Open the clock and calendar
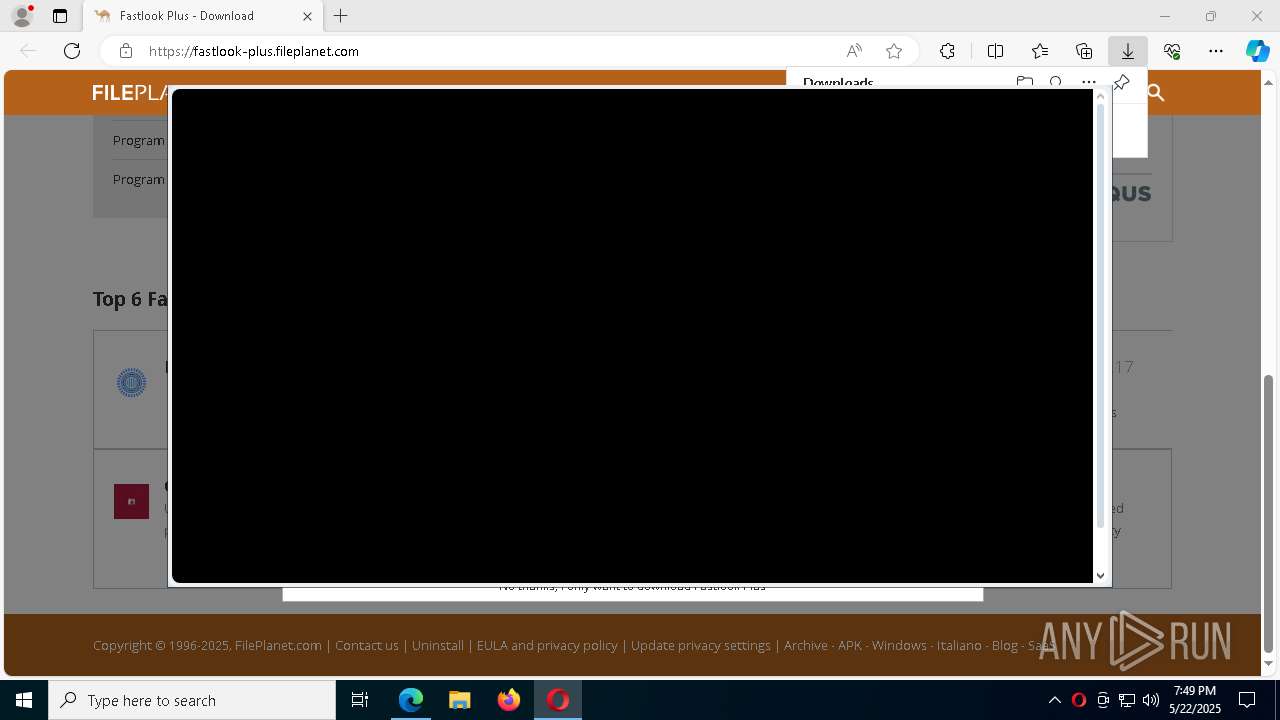The width and height of the screenshot is (1280, 720). click(1195, 700)
